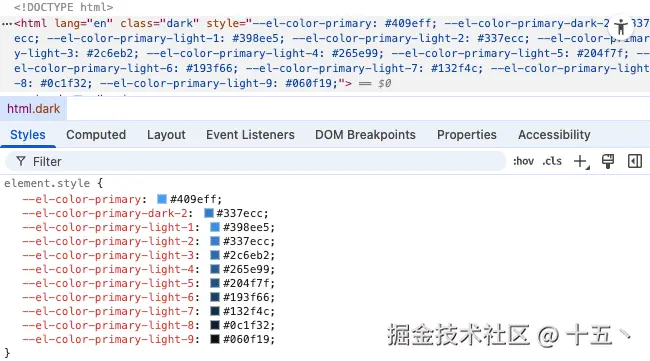Click the #193f66 value text

pyautogui.click(x=246, y=298)
